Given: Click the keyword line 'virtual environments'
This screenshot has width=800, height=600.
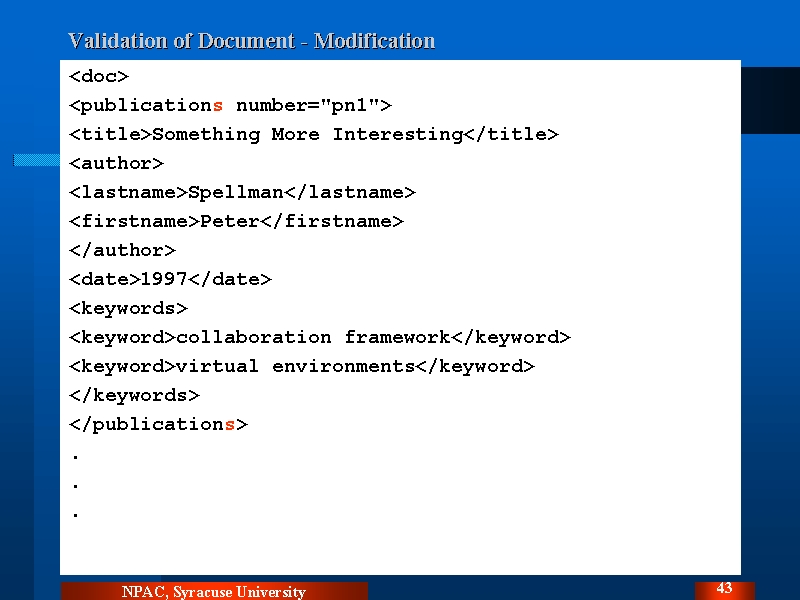Looking at the screenshot, I should pyautogui.click(x=302, y=366).
